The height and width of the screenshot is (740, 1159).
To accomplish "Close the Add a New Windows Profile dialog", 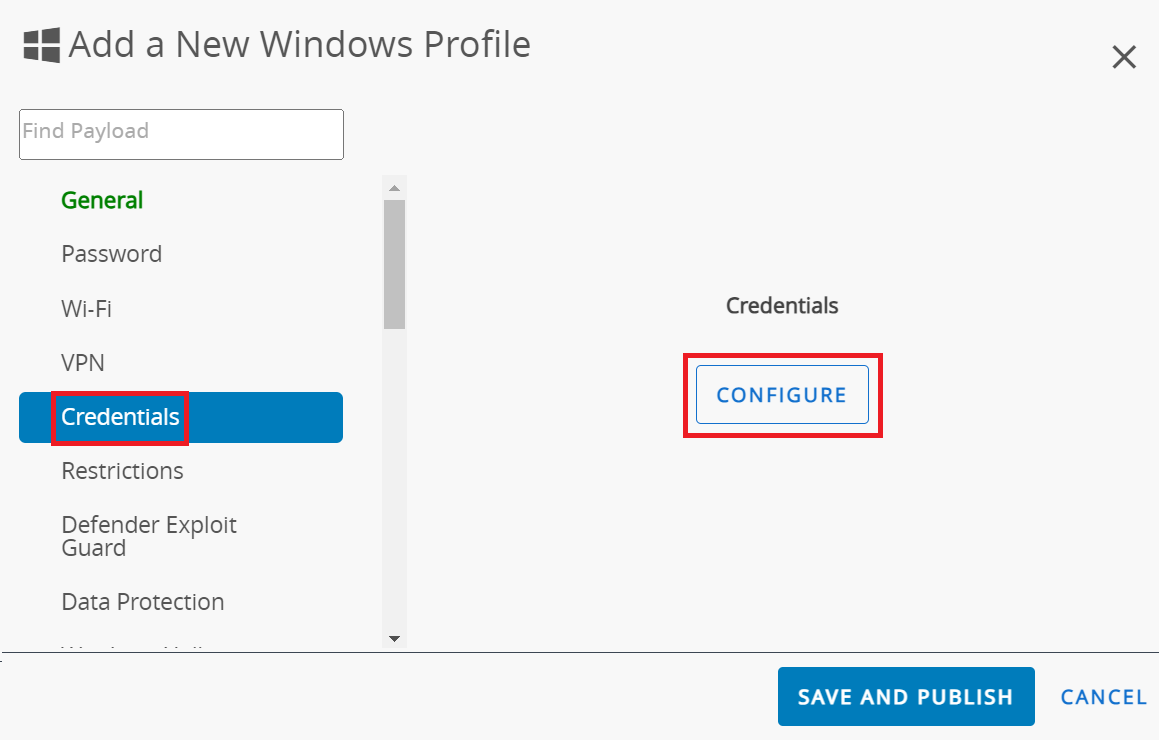I will 1124,58.
